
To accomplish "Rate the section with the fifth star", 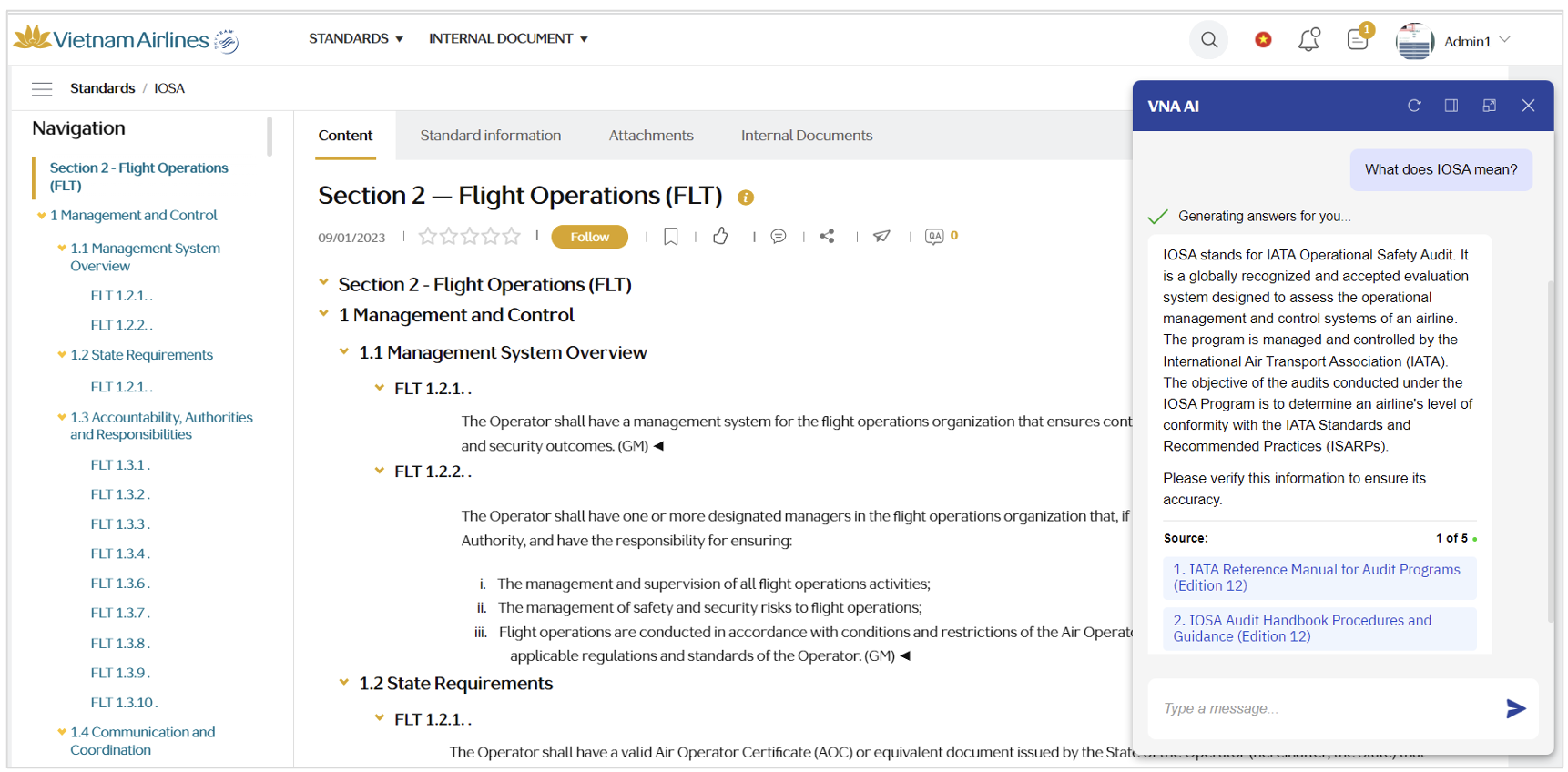I will click(x=512, y=237).
